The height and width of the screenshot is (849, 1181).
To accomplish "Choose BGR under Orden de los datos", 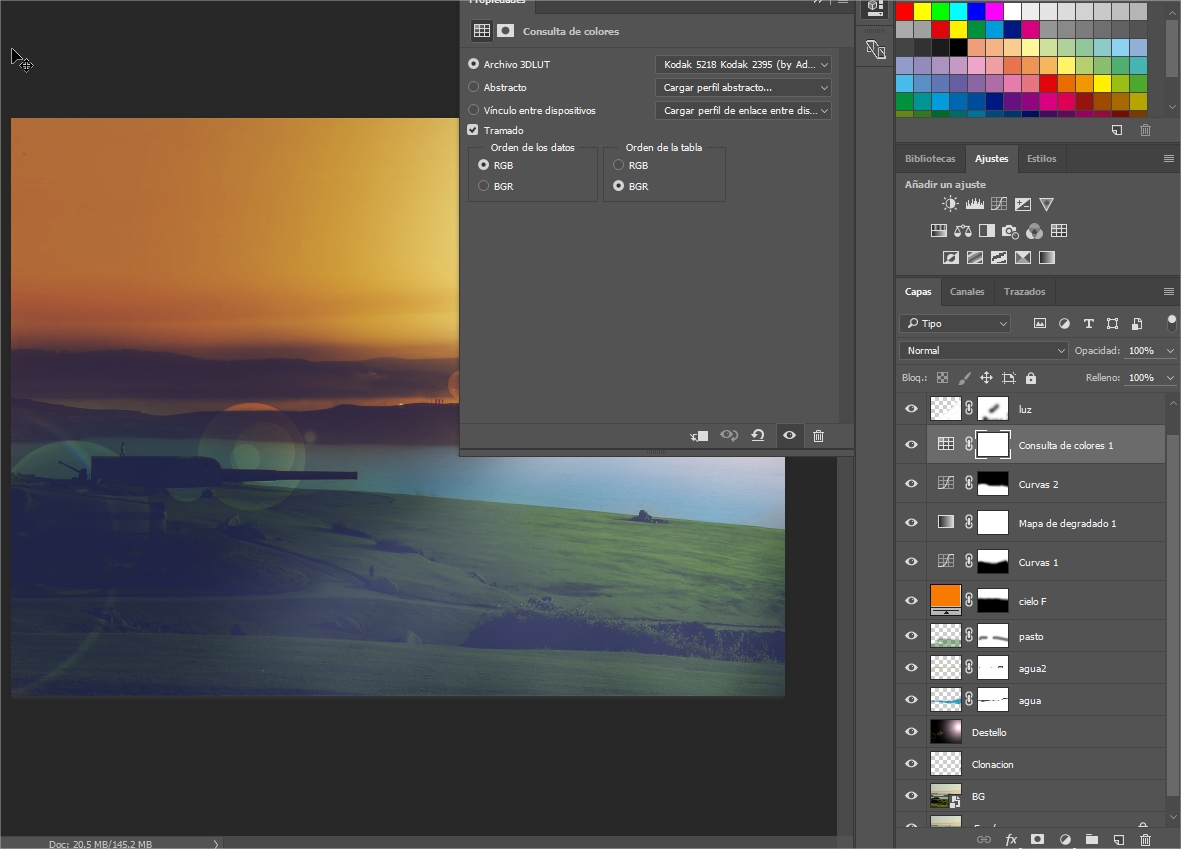I will (484, 185).
